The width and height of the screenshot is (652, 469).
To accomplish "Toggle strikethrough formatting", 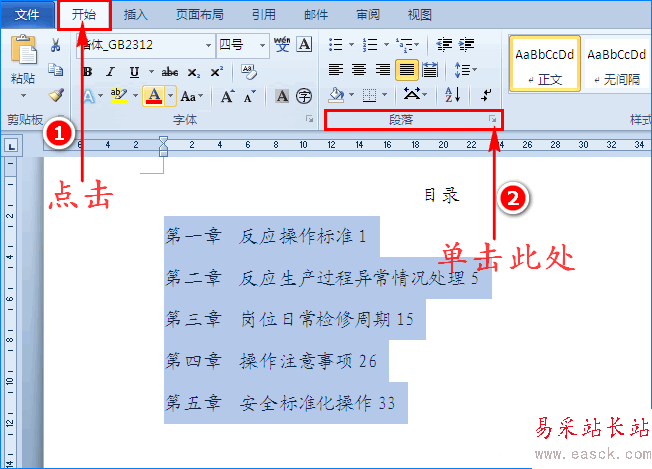I will (170, 72).
